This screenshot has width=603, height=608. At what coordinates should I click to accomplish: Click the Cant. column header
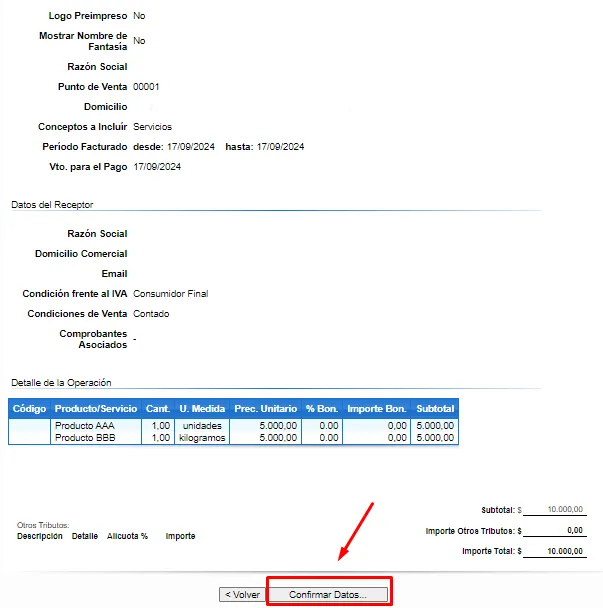point(158,408)
